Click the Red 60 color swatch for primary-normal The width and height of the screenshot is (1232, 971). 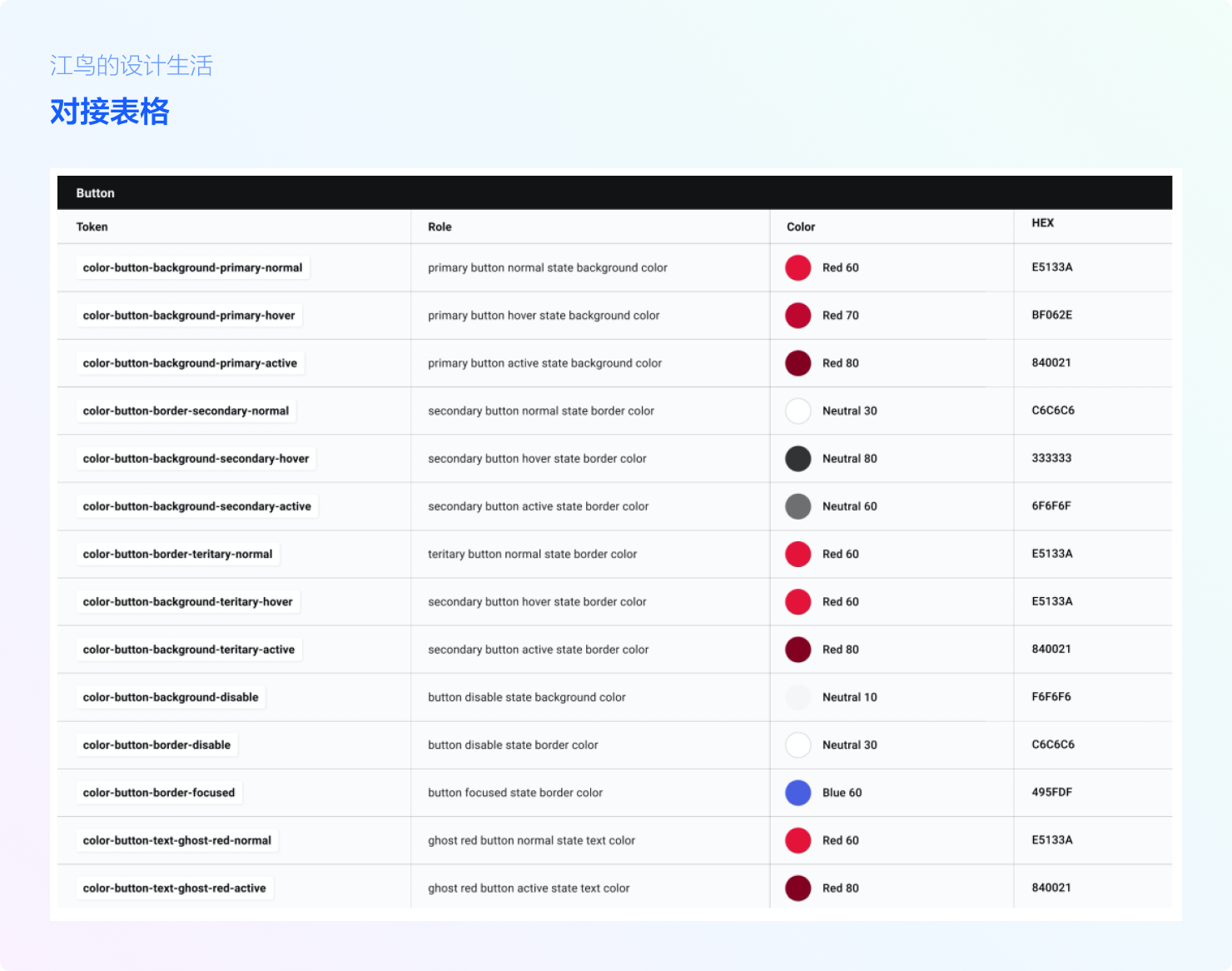pos(797,267)
